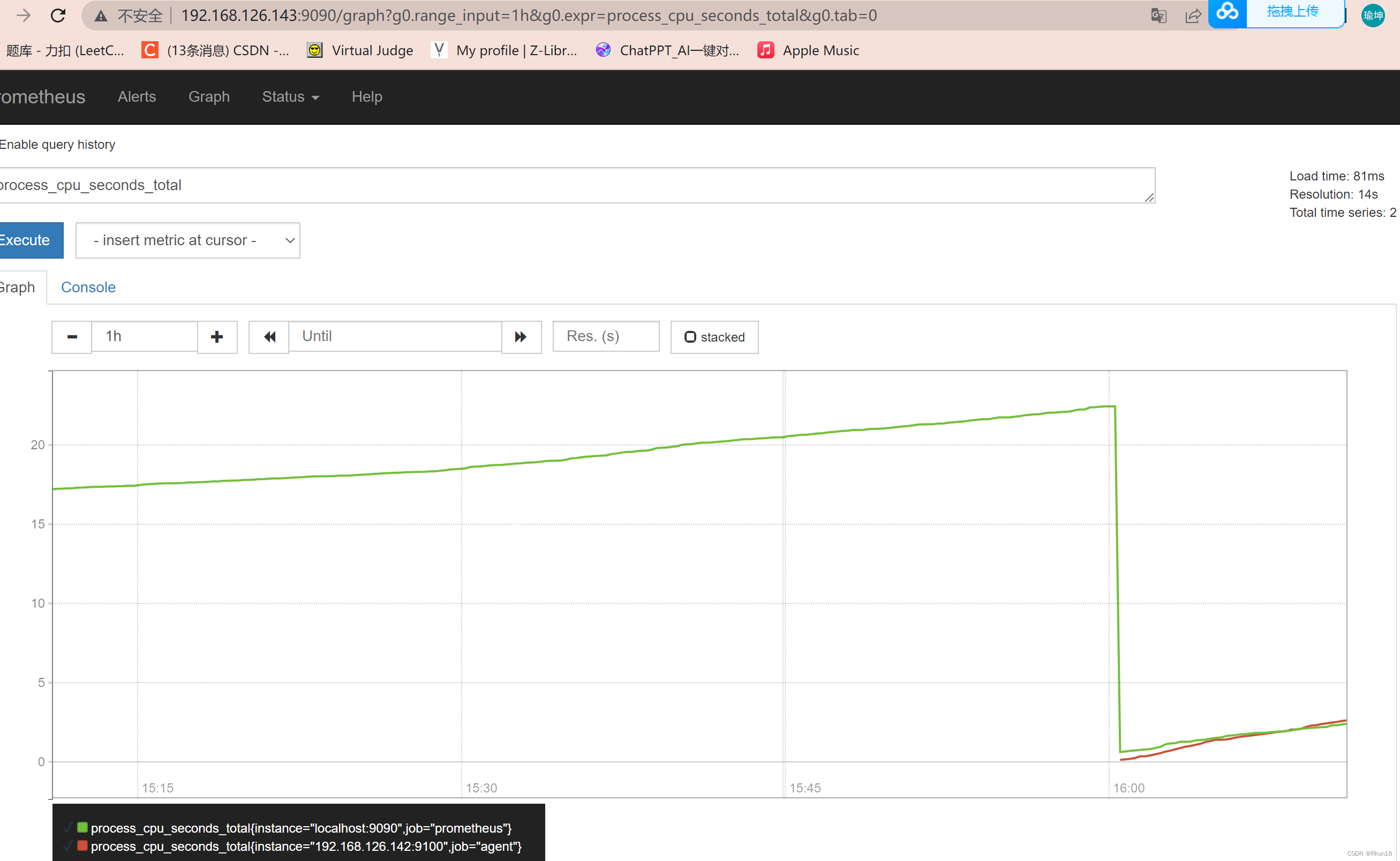The width and height of the screenshot is (1400, 861).
Task: Switch to the Console tab
Action: point(88,287)
